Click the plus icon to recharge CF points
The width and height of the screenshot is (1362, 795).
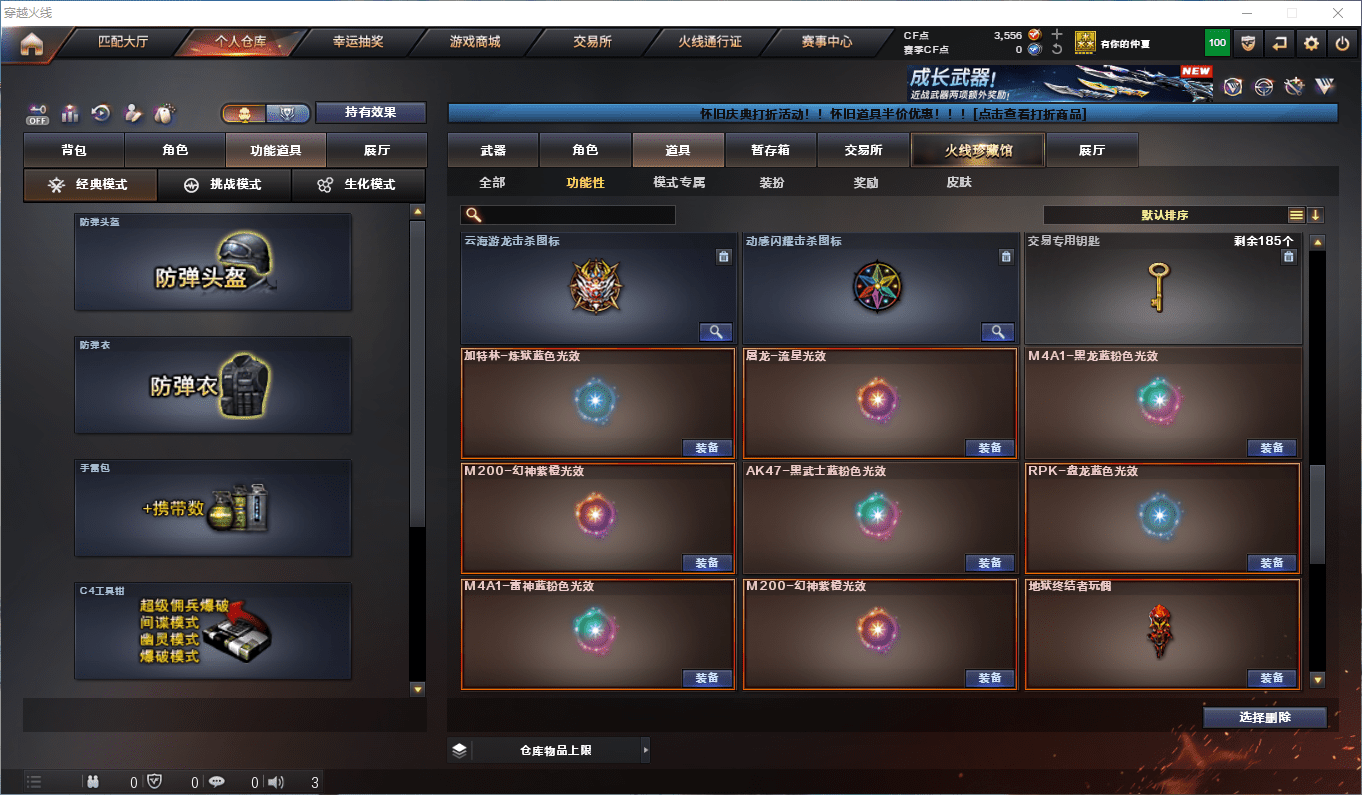[1056, 34]
